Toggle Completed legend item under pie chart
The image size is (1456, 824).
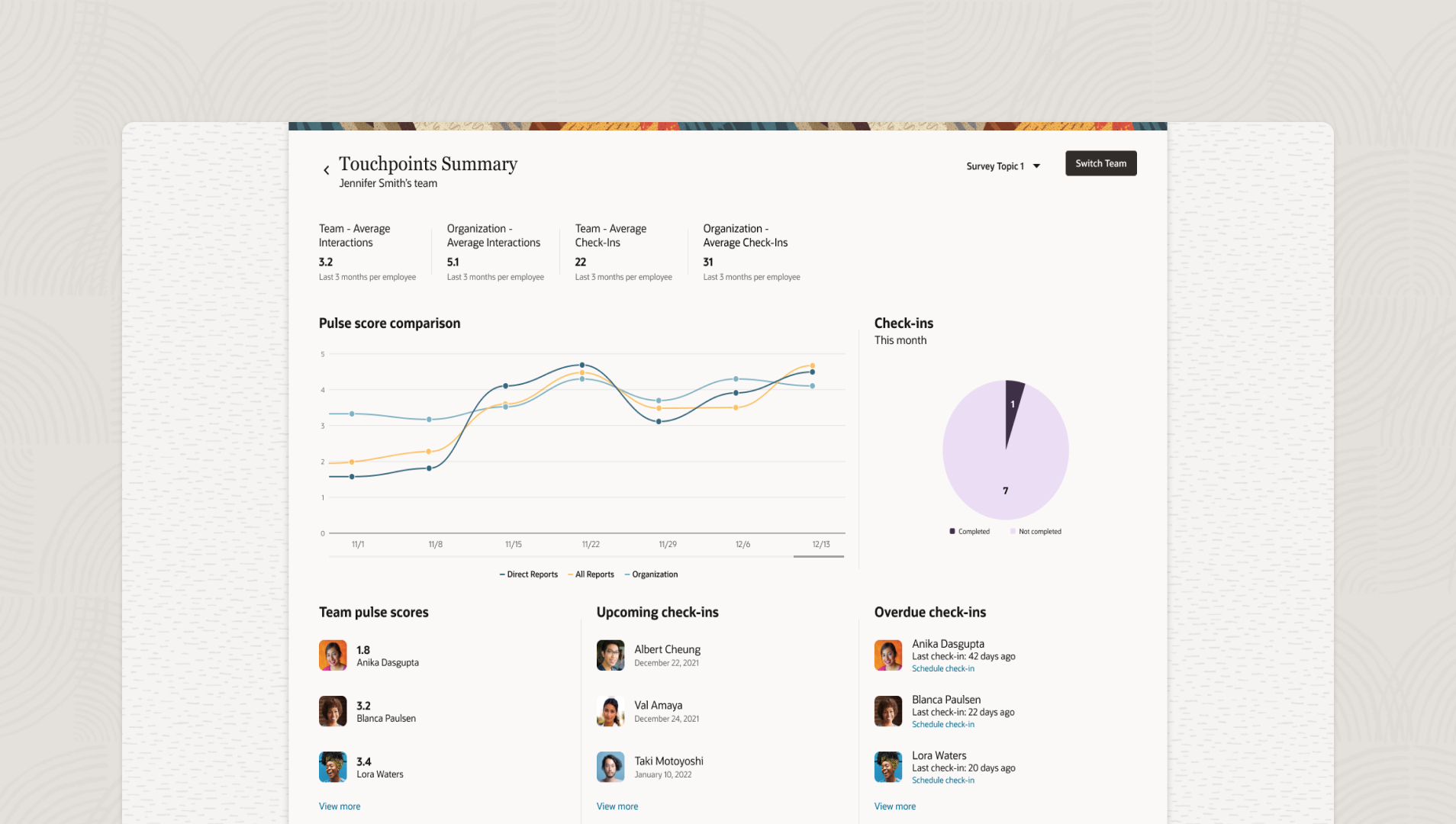(970, 532)
